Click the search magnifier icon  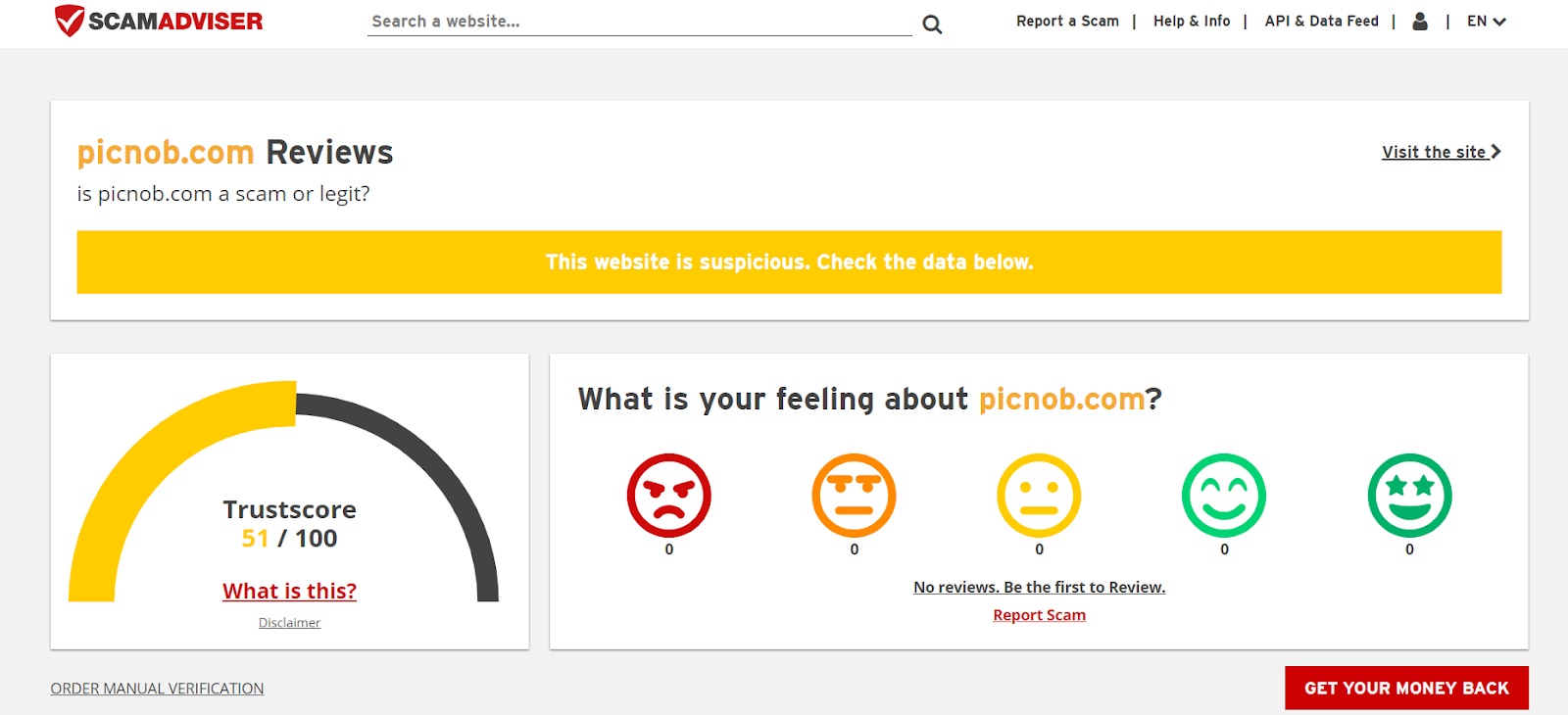click(932, 24)
